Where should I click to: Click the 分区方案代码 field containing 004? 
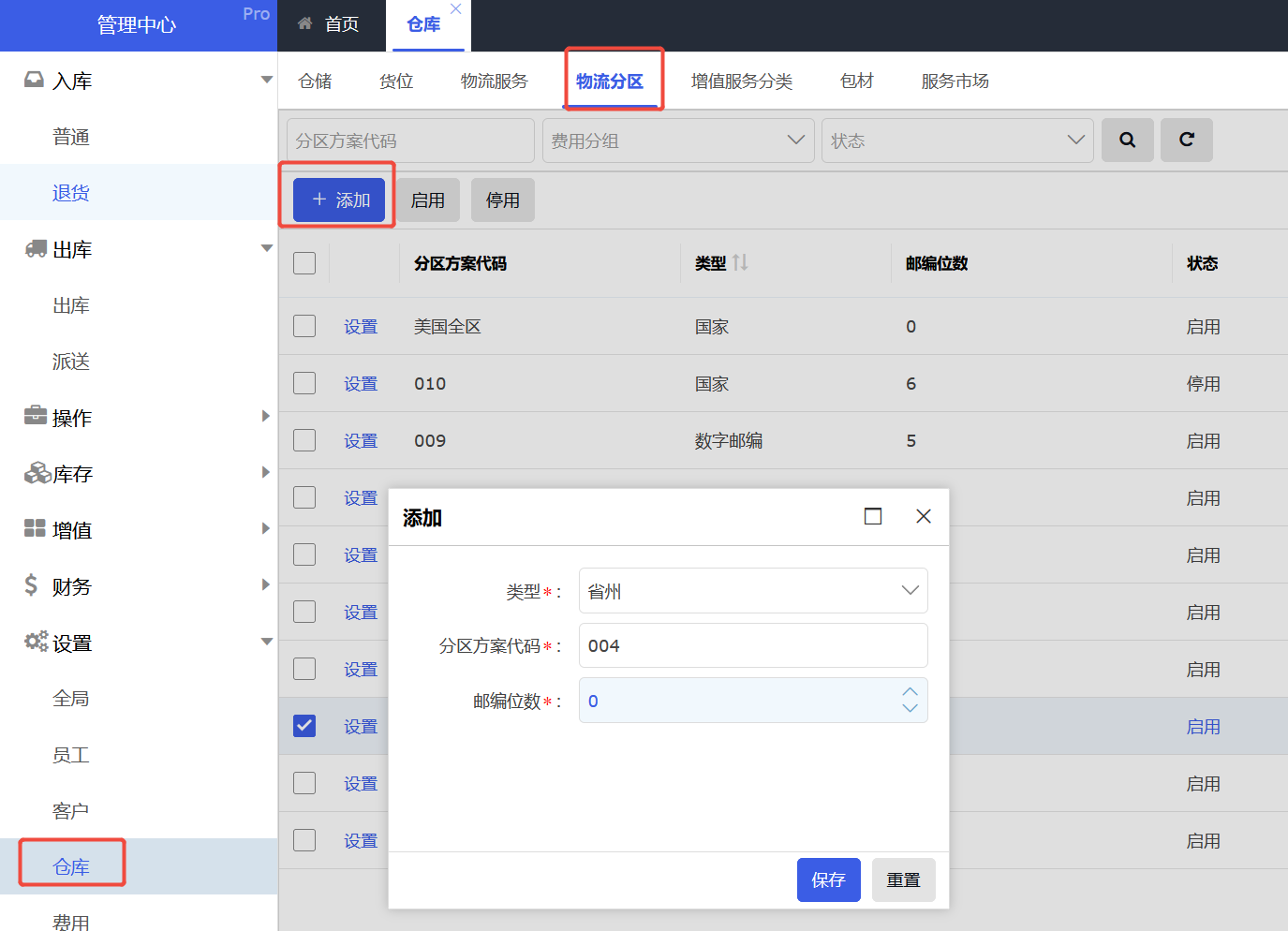pos(753,645)
